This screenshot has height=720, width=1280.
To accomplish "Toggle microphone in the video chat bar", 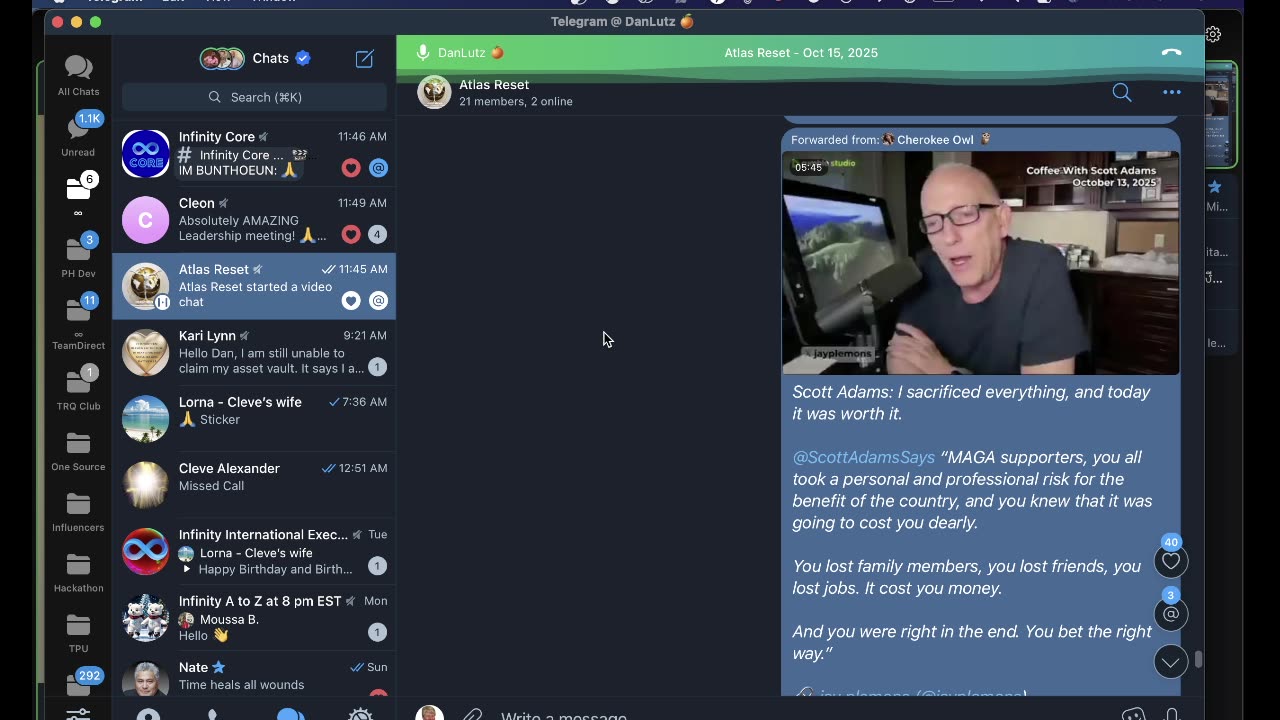I will (x=423, y=52).
